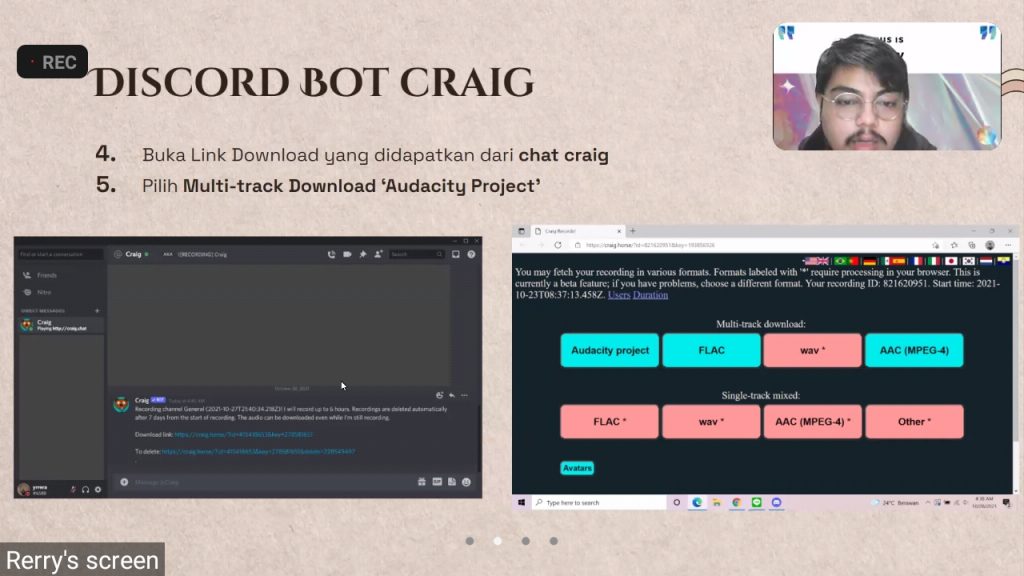
Task: Download single-track mixed wav *
Action: [711, 421]
